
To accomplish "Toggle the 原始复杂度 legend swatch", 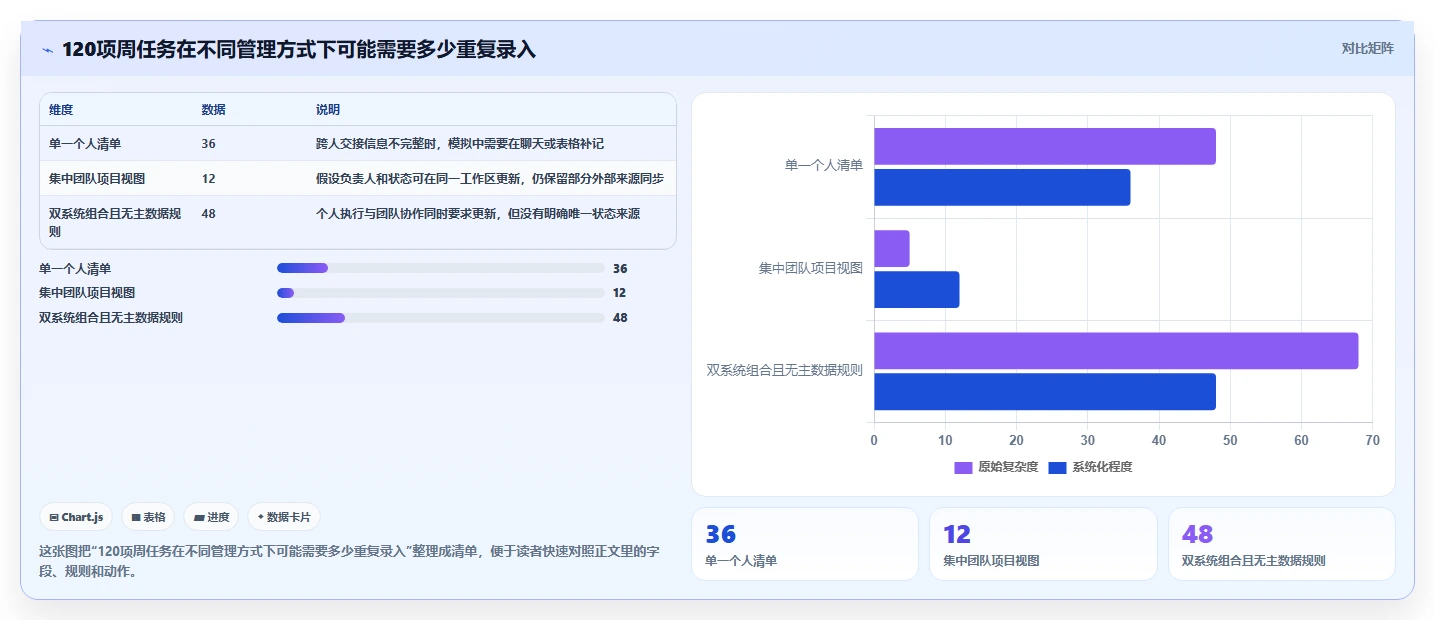I will pyautogui.click(x=963, y=467).
